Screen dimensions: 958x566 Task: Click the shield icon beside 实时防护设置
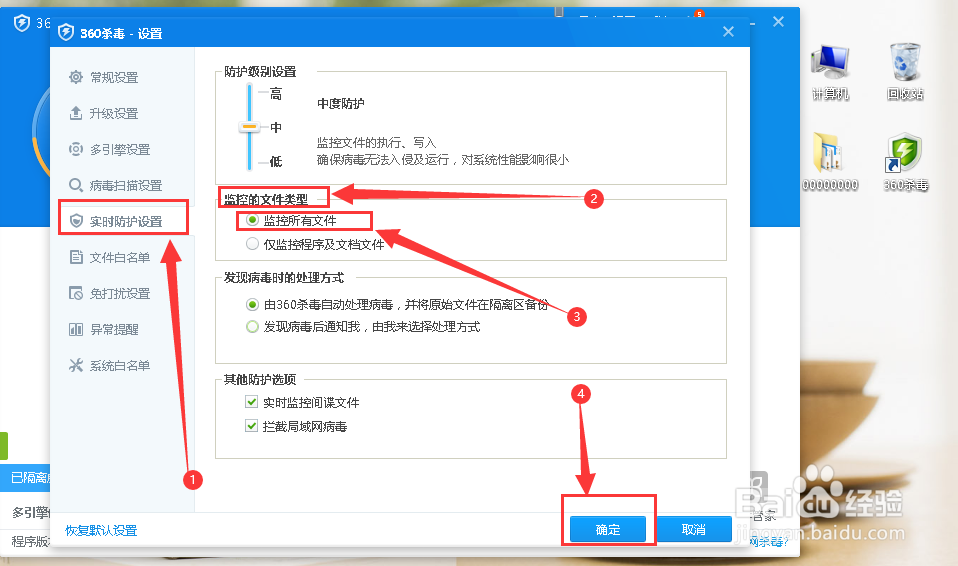(x=76, y=221)
